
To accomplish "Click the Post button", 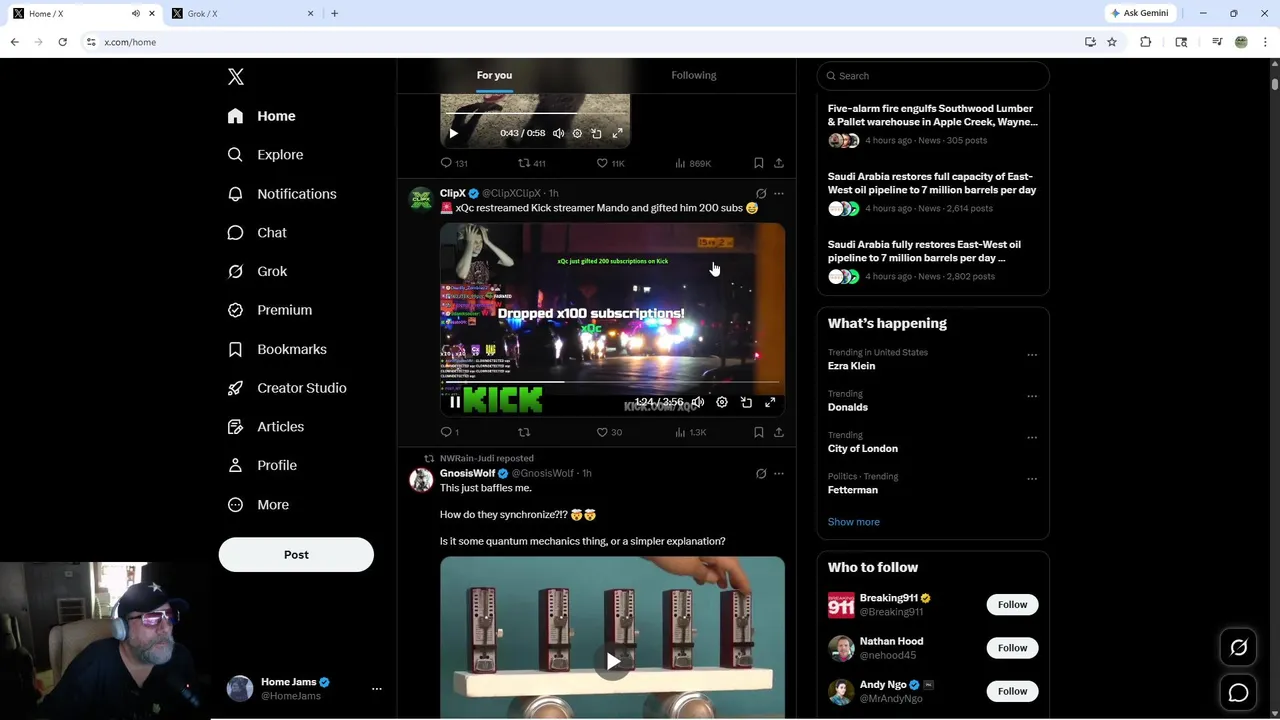I will pos(296,554).
